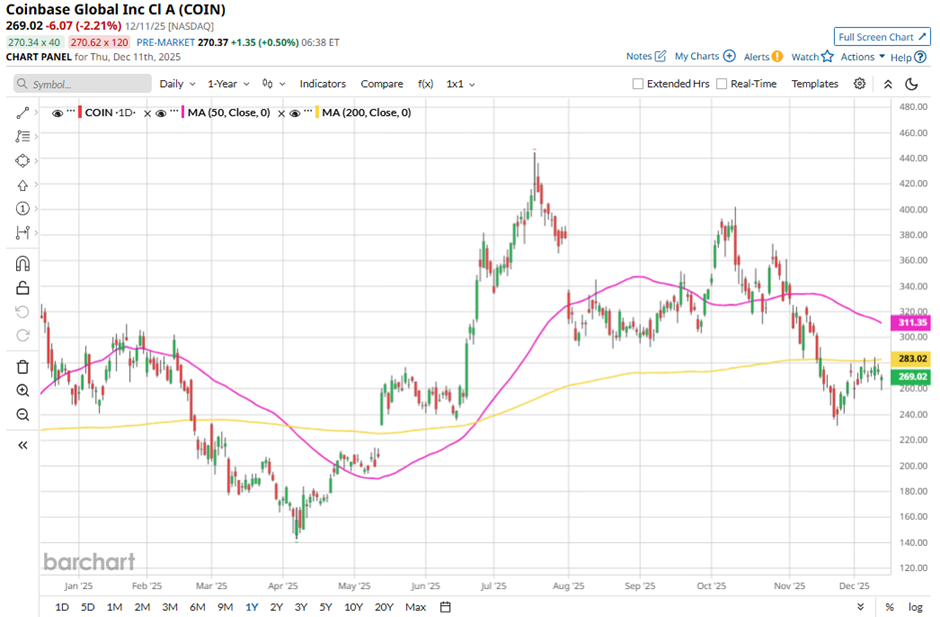The image size is (940, 617).
Task: Select the trend line drawing tool
Action: point(22,113)
